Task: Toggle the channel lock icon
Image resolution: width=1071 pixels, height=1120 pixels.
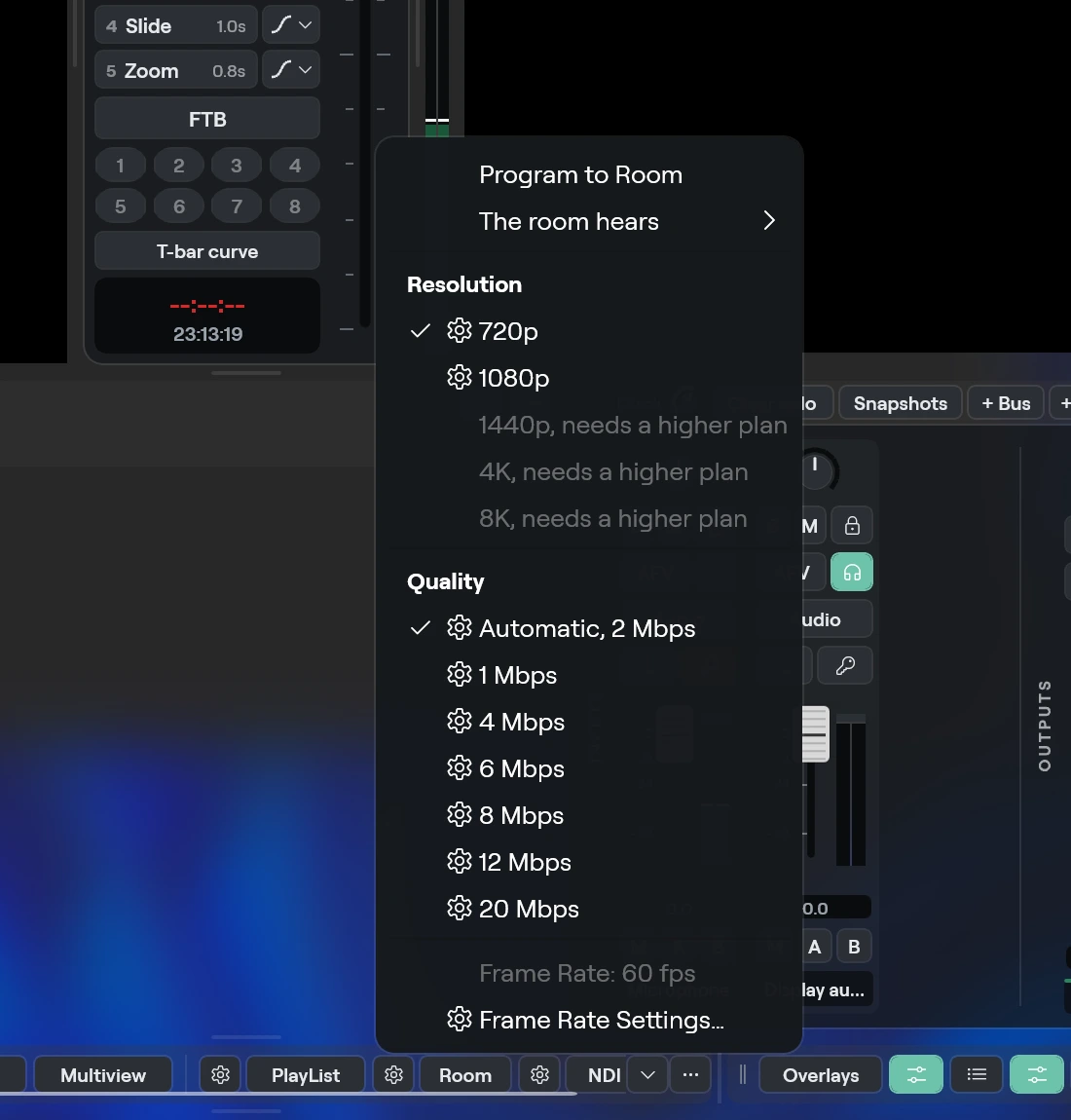Action: (852, 526)
